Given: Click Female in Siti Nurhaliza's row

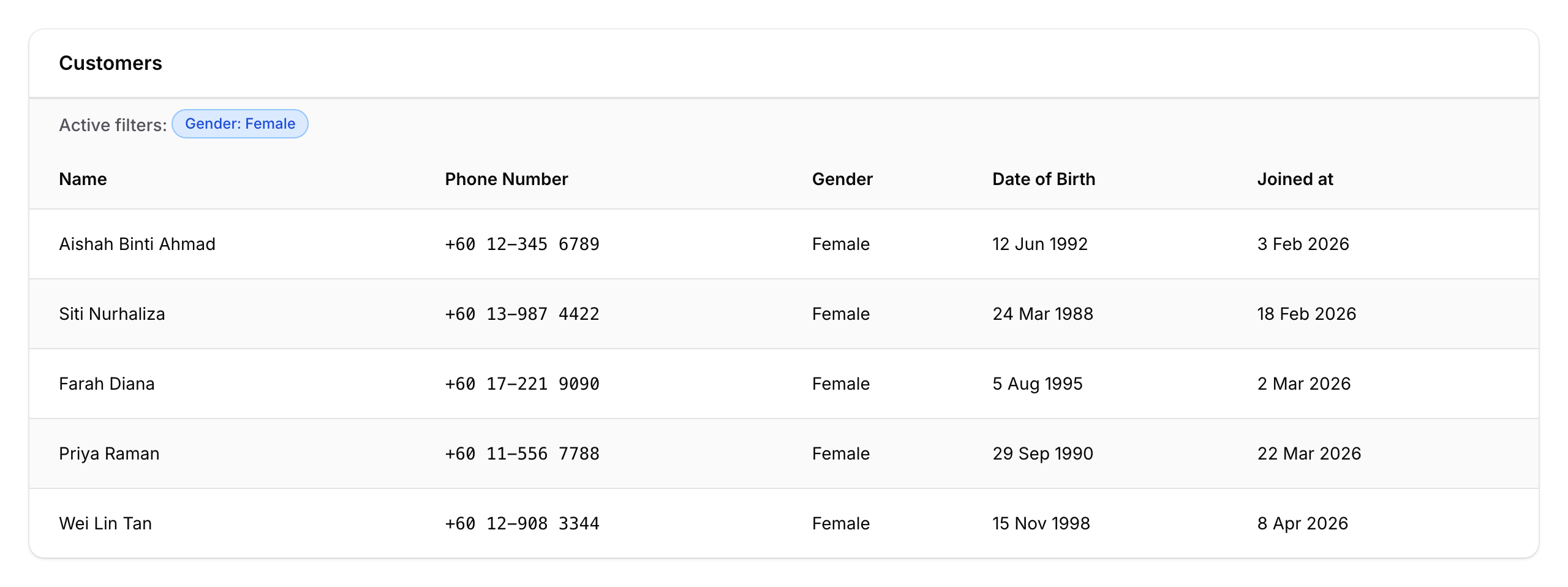Looking at the screenshot, I should point(841,314).
